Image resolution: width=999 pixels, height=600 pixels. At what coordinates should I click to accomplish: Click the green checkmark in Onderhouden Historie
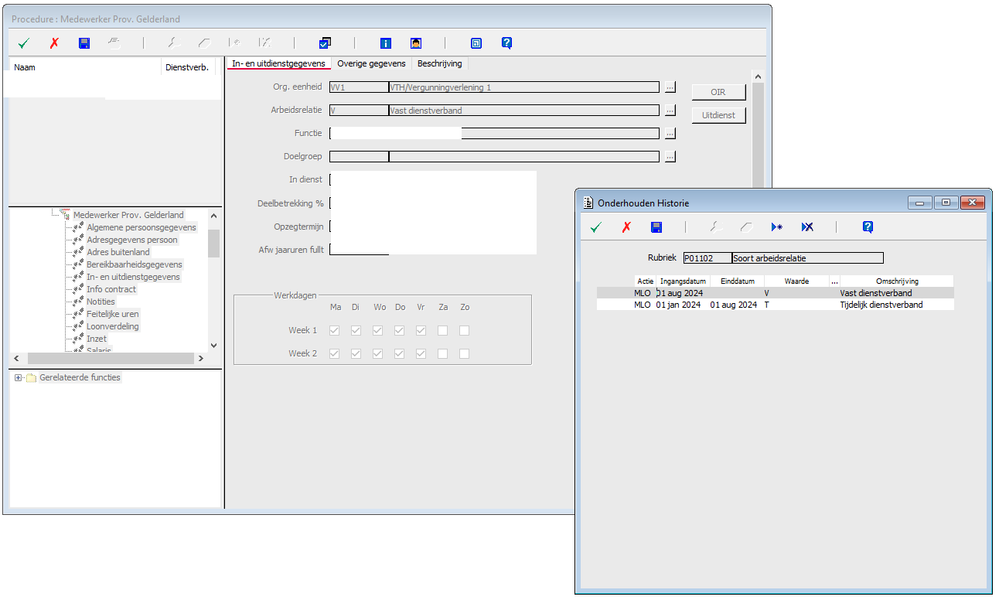pos(596,227)
